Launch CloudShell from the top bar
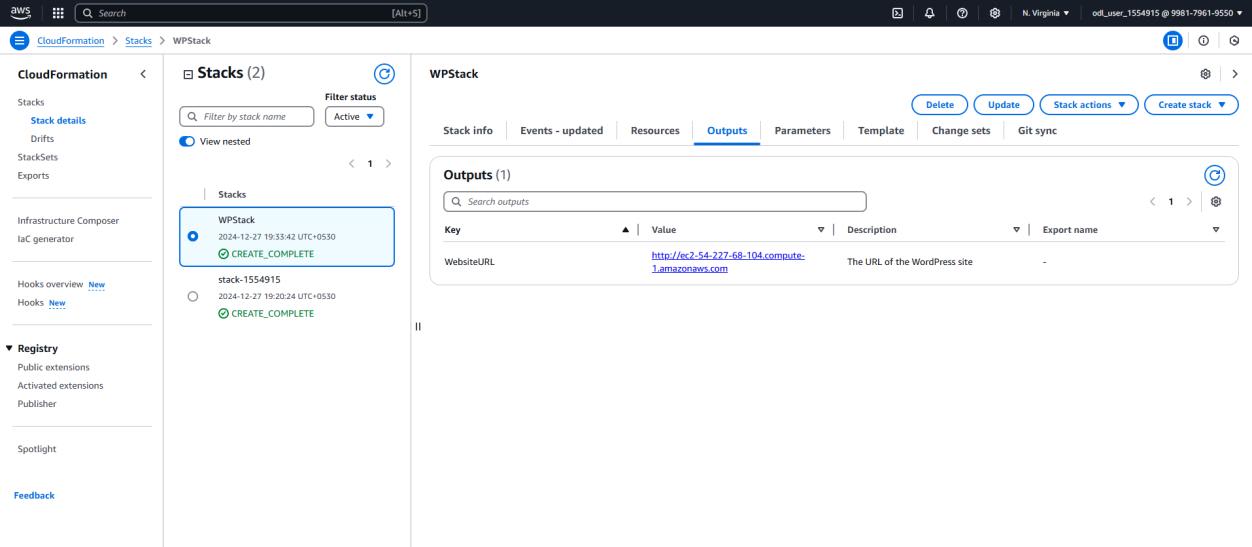This screenshot has height=547, width=1252. click(898, 12)
